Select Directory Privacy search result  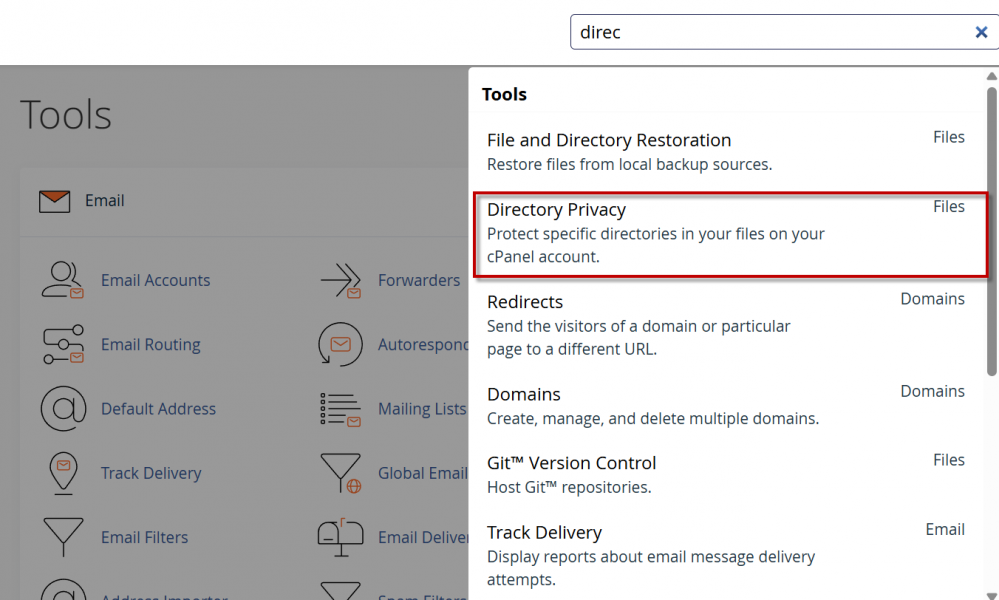point(556,210)
